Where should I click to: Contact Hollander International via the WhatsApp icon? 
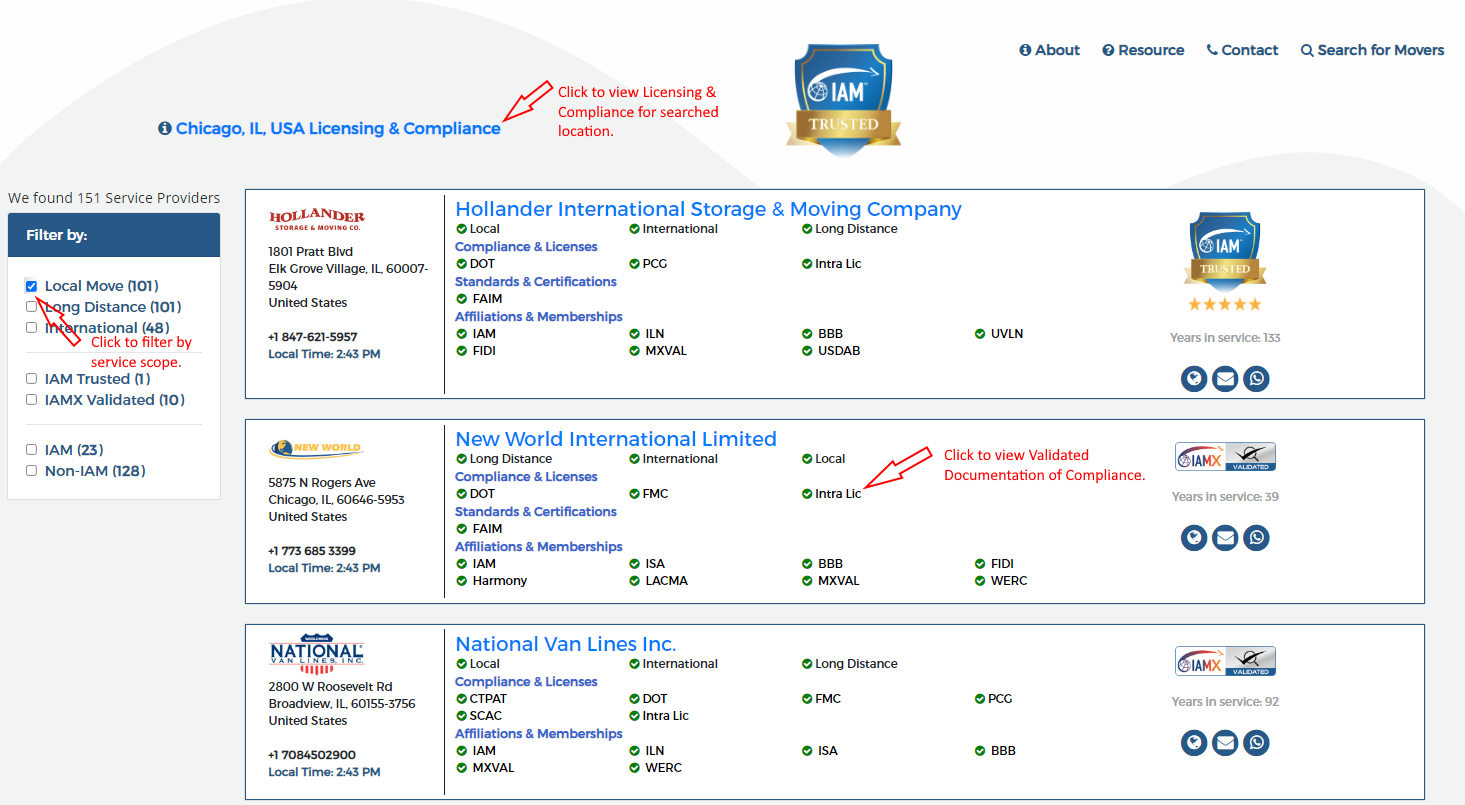pyautogui.click(x=1256, y=379)
